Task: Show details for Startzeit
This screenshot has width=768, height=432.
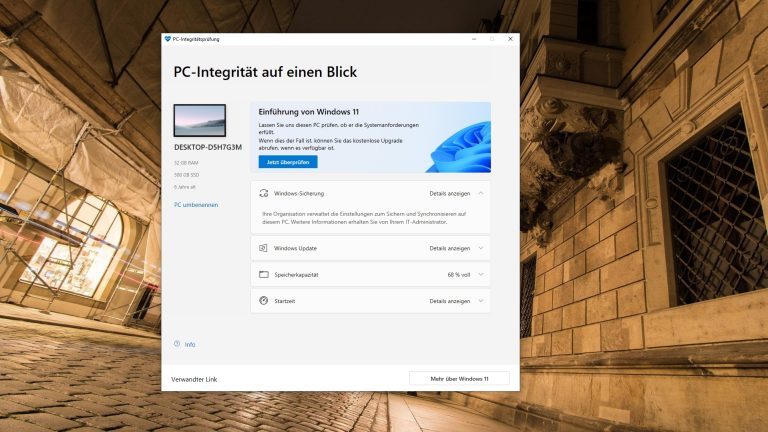Action: (450, 301)
